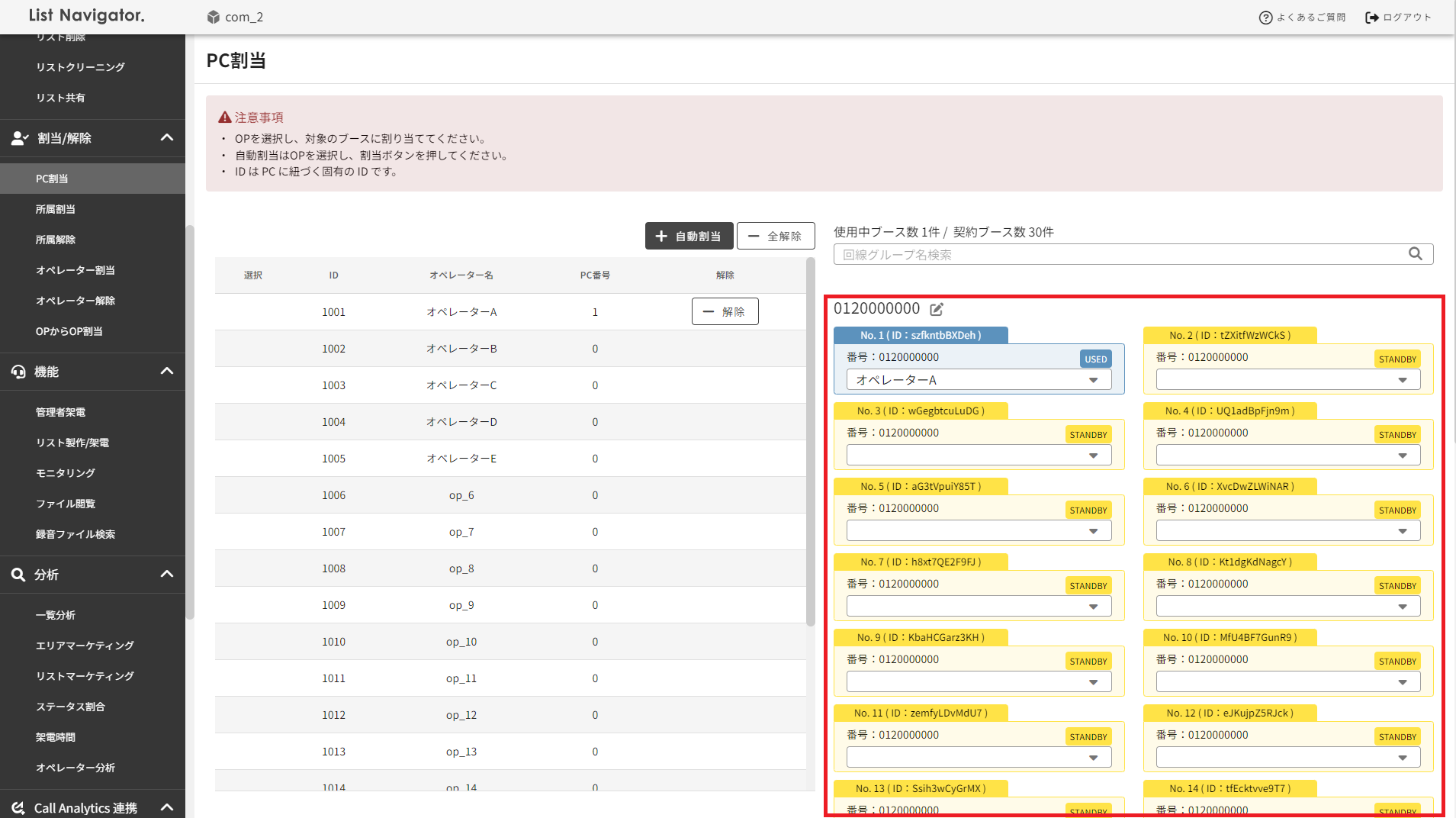The height and width of the screenshot is (818, 1456).
Task: Collapse the 機能 sidebar section
Action: point(167,372)
